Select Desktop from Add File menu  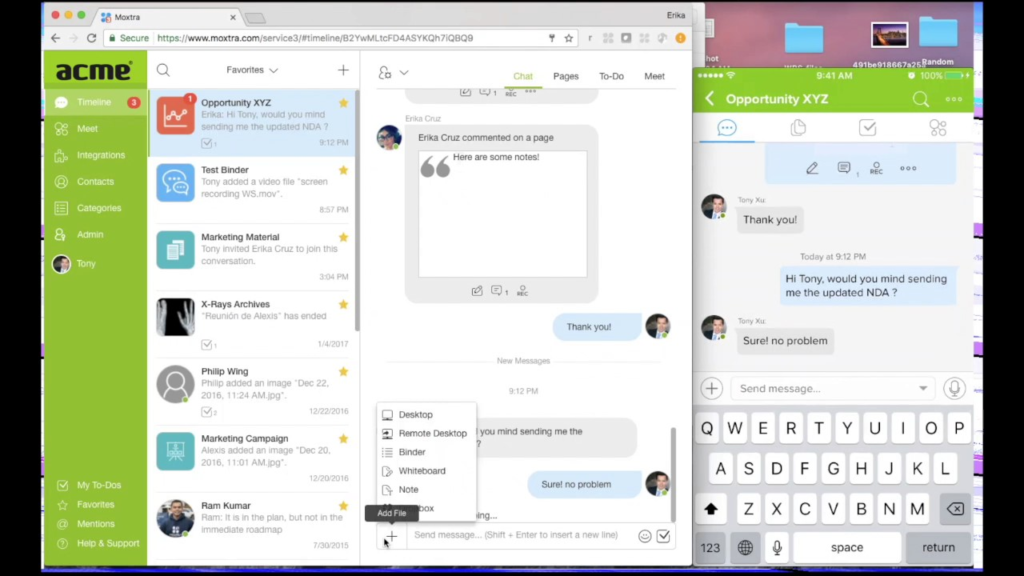(x=415, y=415)
